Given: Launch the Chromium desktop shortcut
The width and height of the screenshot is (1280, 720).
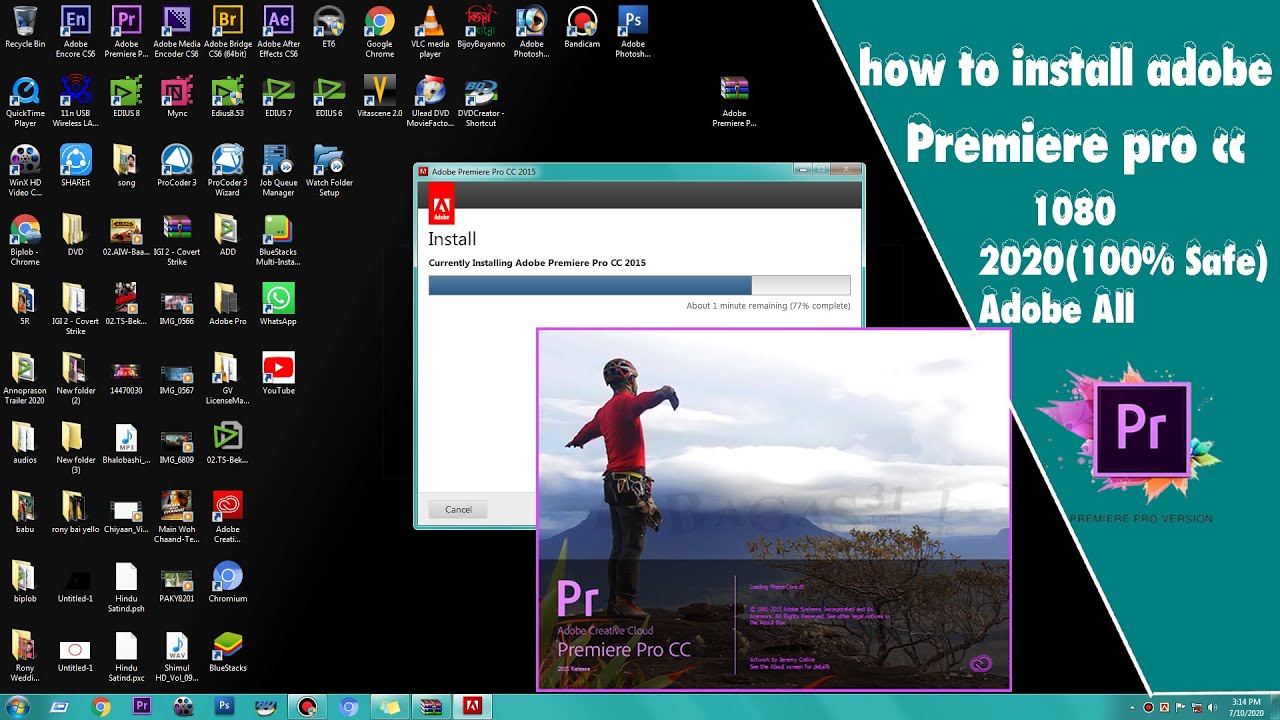Looking at the screenshot, I should [x=228, y=582].
